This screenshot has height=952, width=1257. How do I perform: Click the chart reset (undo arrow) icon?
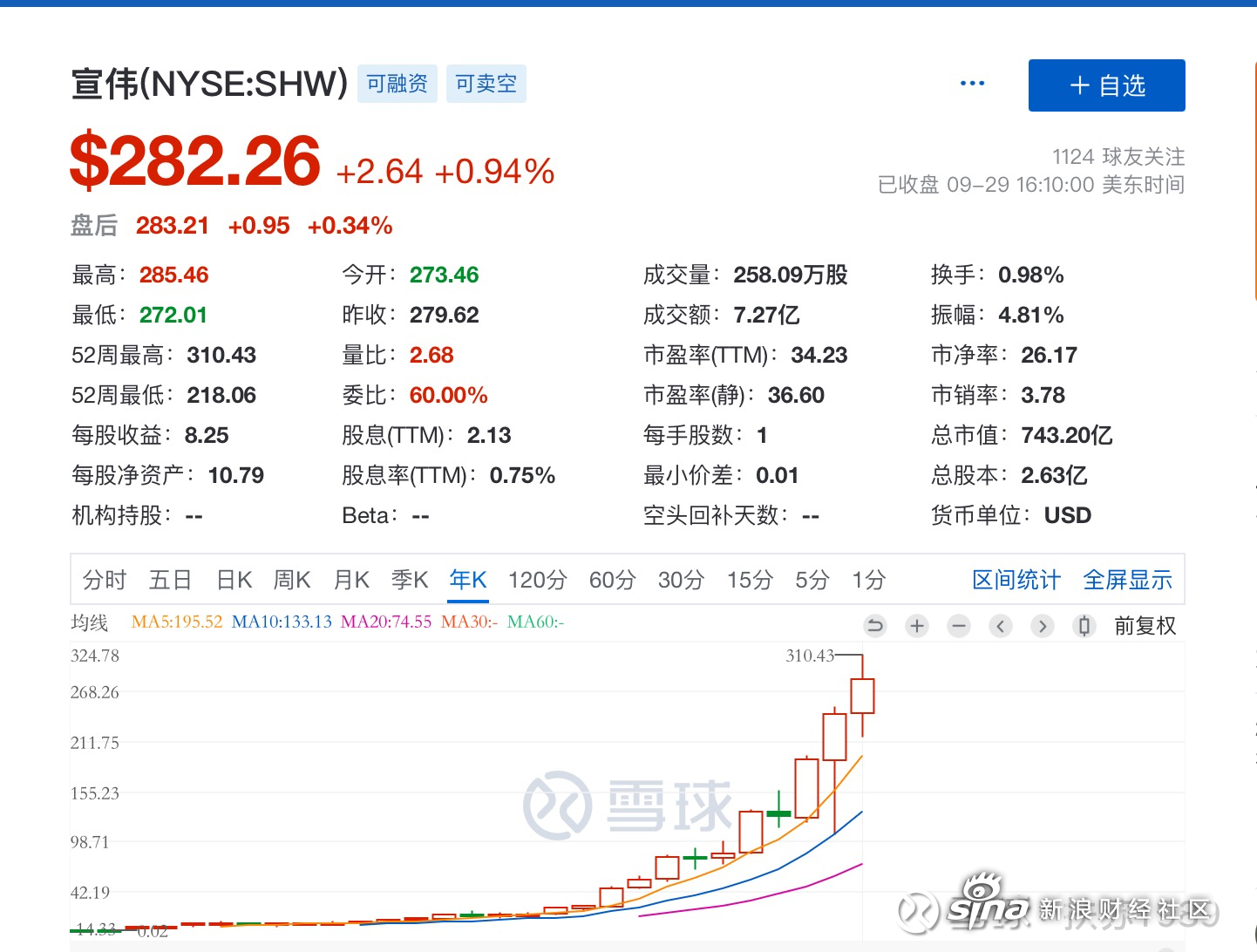point(875,626)
